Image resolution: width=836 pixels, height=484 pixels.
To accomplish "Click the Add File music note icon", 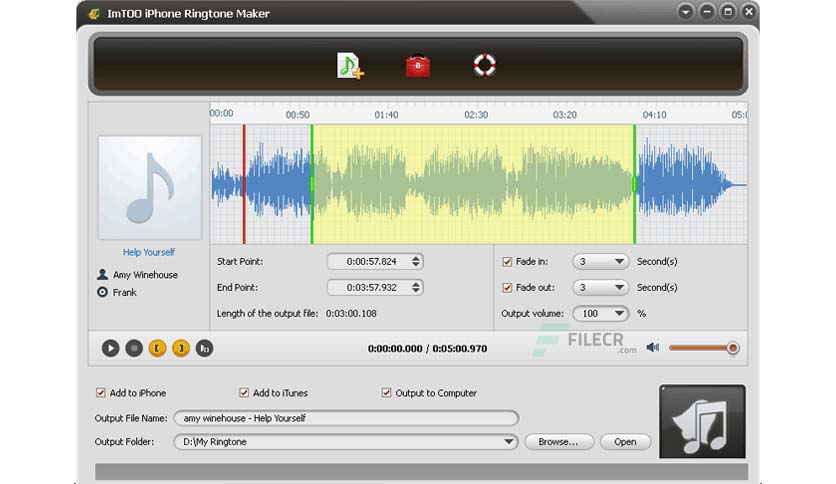I will 350,66.
